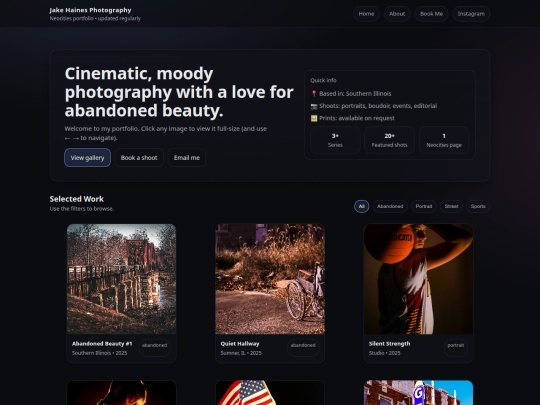Image resolution: width=540 pixels, height=405 pixels.
Task: Filter gallery by Abandoned
Action: [x=390, y=206]
